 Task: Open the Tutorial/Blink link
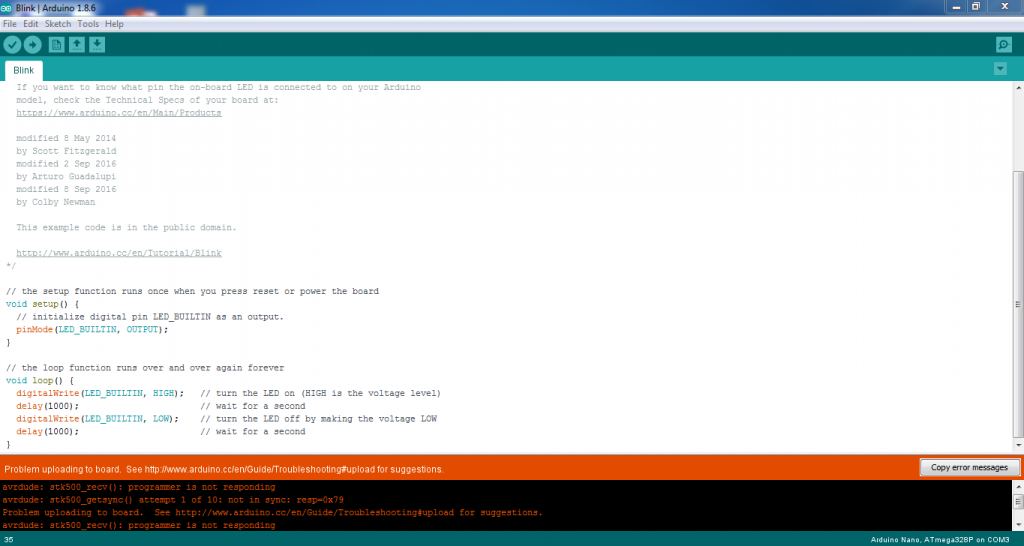click(x=119, y=253)
